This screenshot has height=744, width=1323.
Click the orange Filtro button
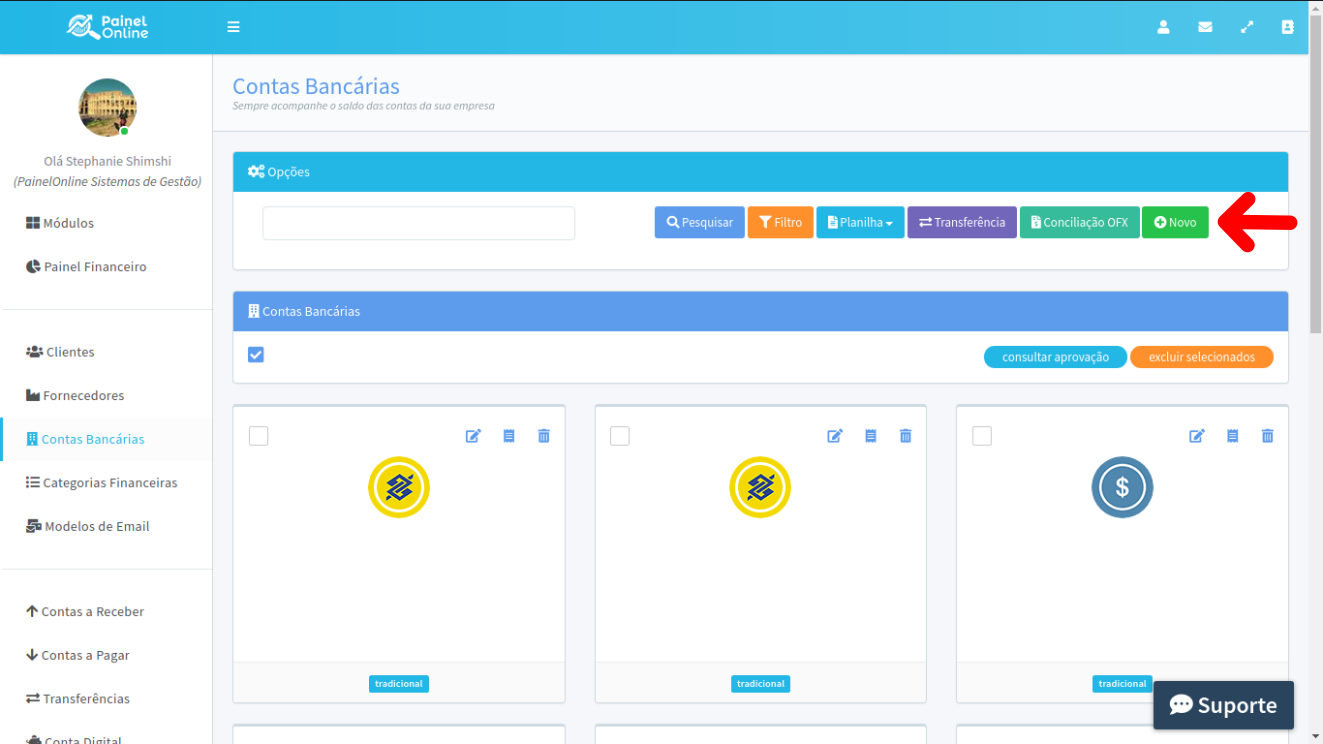coord(781,222)
